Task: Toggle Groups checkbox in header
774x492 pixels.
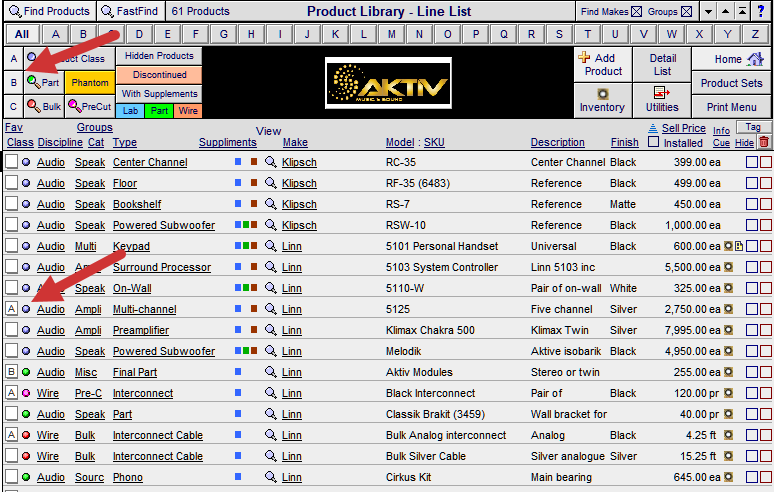Action: pos(687,11)
